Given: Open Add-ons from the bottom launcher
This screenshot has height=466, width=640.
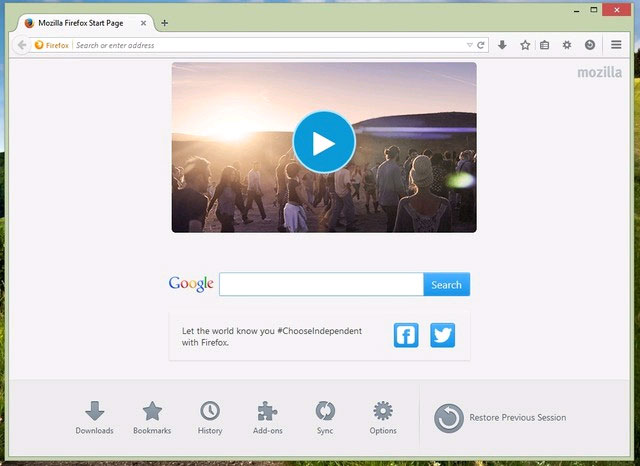Looking at the screenshot, I should click(x=268, y=417).
